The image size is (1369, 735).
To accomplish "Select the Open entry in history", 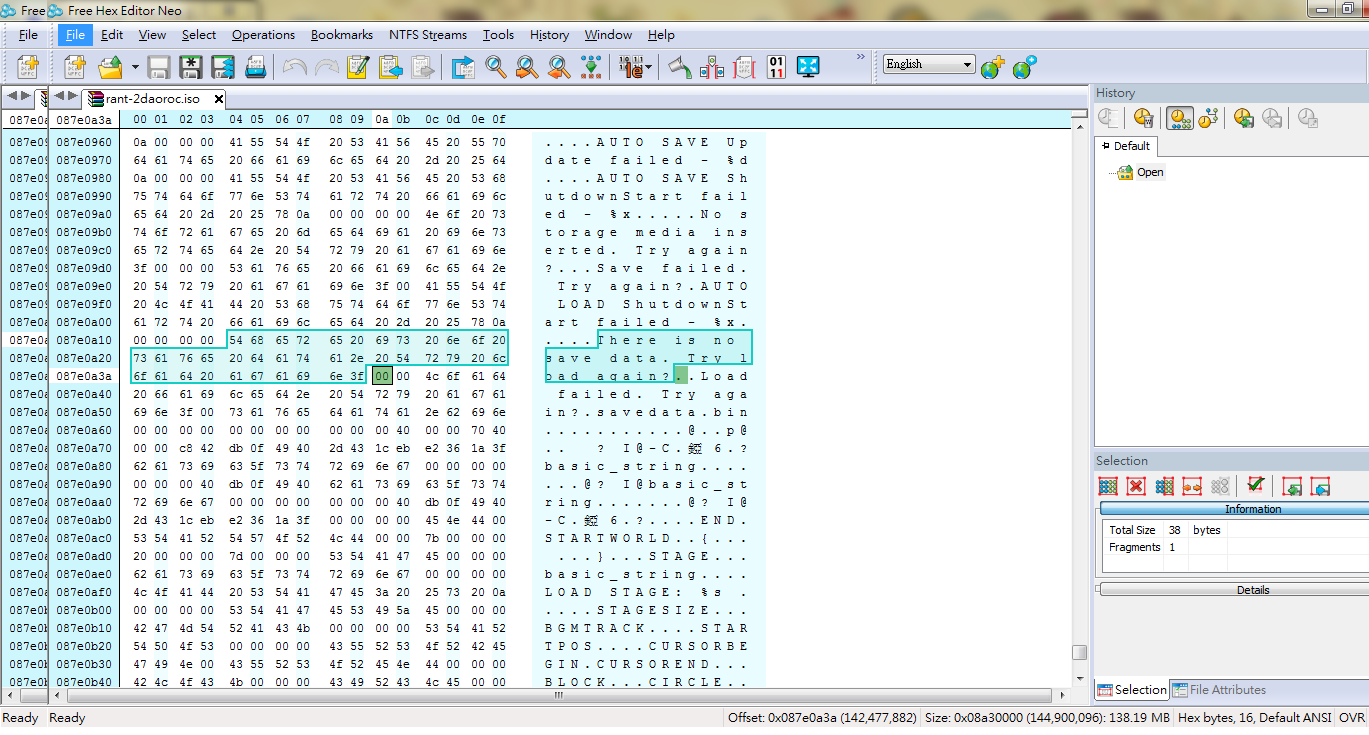I will click(1149, 172).
